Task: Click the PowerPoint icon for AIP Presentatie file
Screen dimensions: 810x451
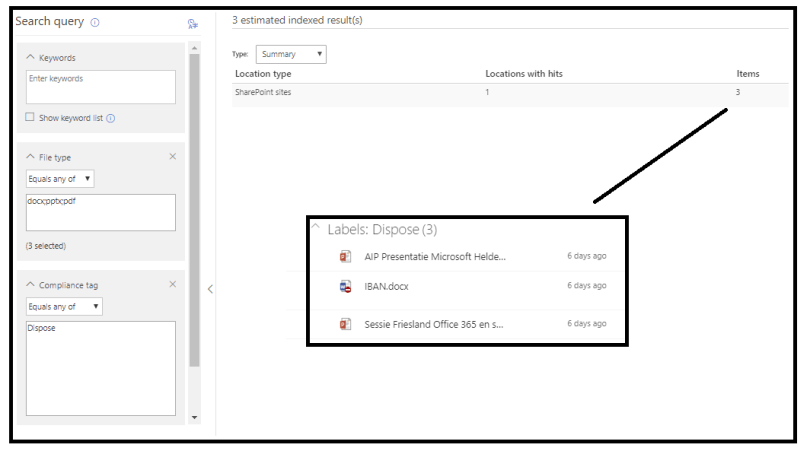Action: point(345,256)
